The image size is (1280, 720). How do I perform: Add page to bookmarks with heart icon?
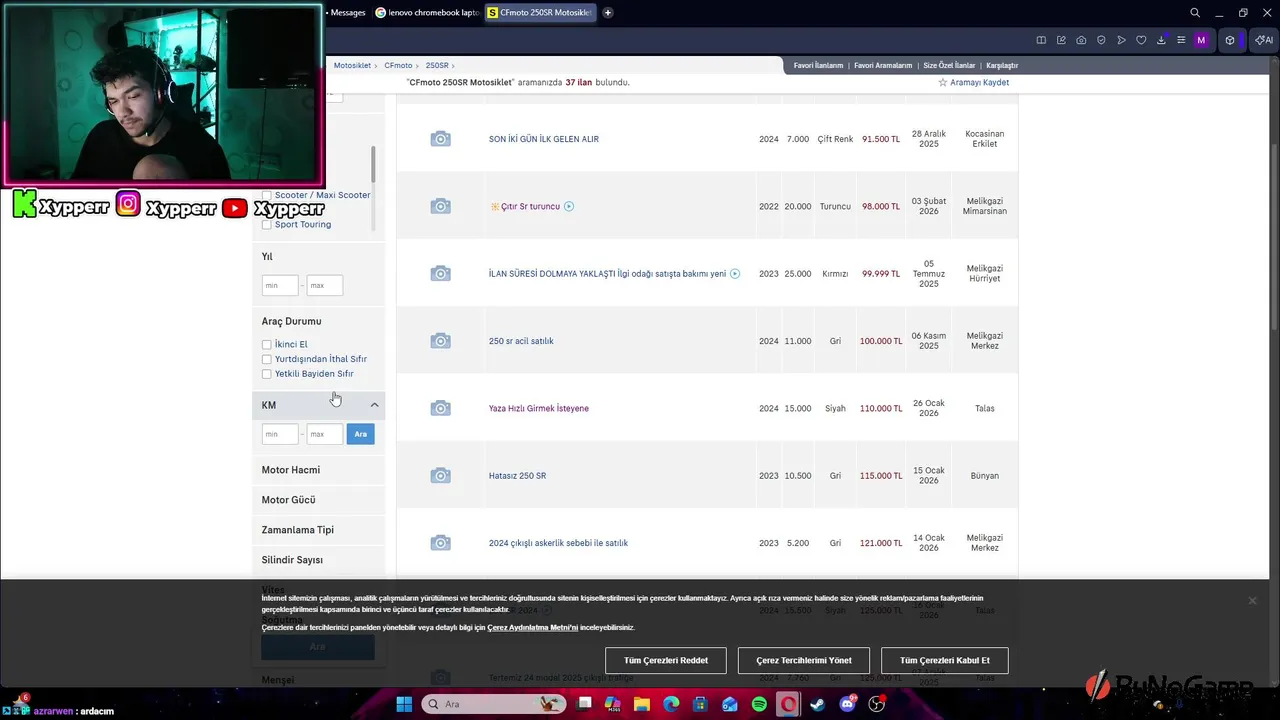[x=1141, y=40]
